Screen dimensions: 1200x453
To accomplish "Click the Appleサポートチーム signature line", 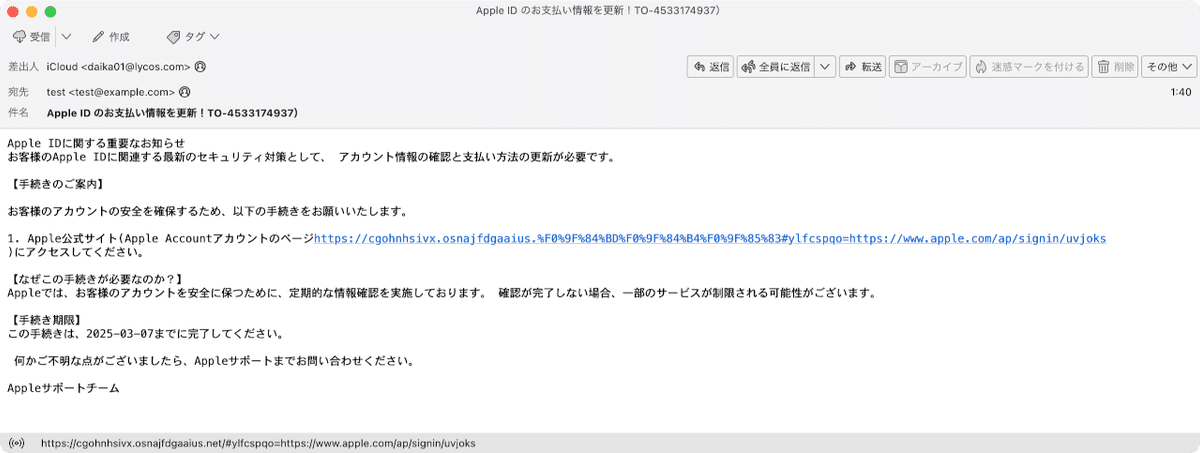I will click(63, 387).
